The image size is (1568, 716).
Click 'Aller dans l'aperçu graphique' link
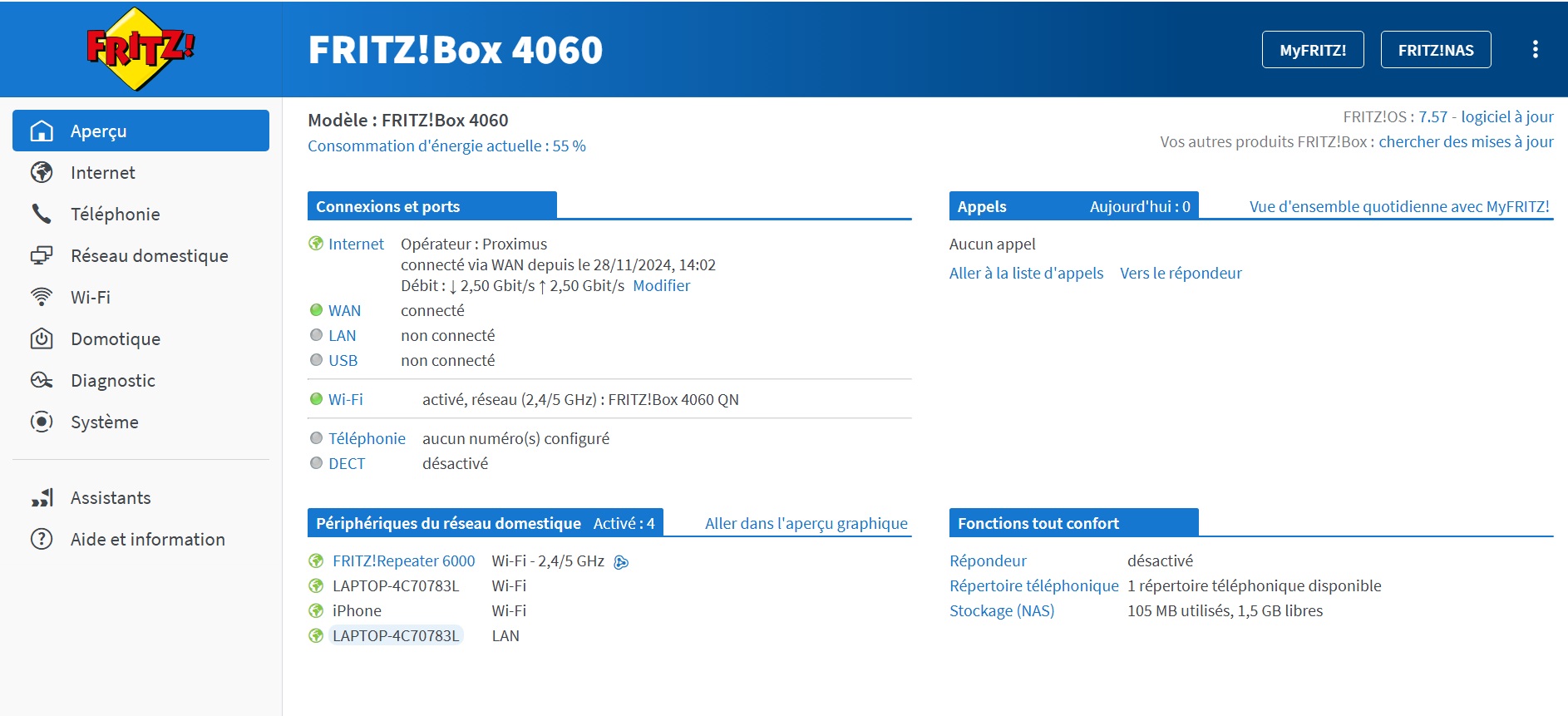coord(806,523)
